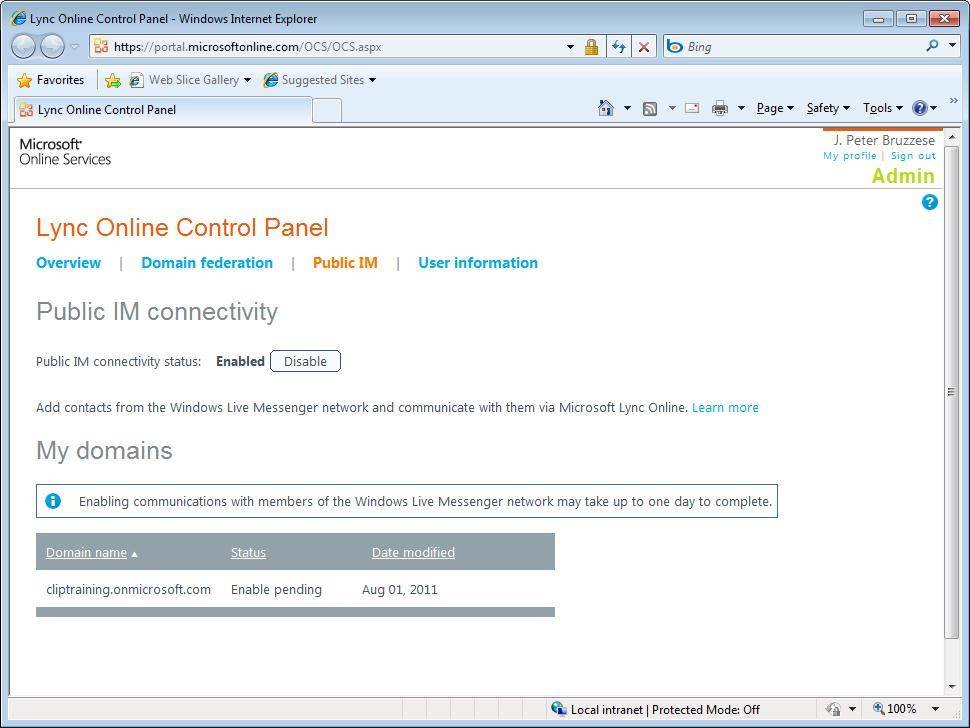
Task: Expand the address bar URL dropdown
Action: pyautogui.click(x=570, y=47)
